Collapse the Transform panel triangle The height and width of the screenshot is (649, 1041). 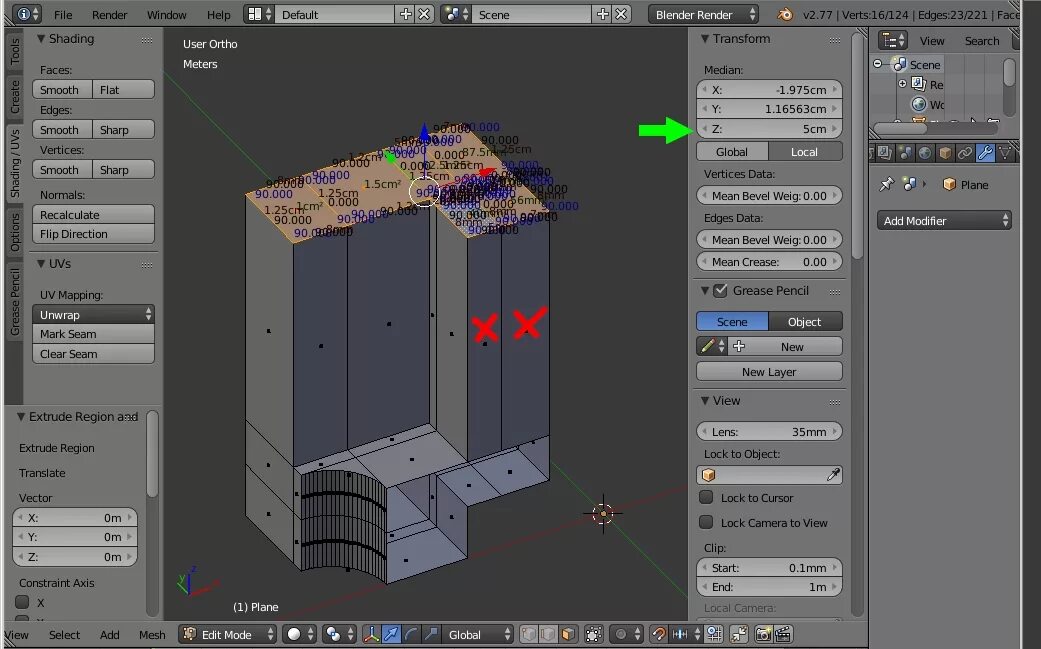coord(705,38)
